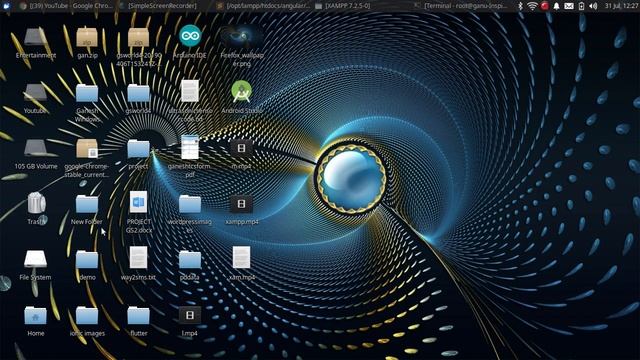The height and width of the screenshot is (360, 640).
Task: Open the Ganesh Windows folder
Action: (87, 93)
